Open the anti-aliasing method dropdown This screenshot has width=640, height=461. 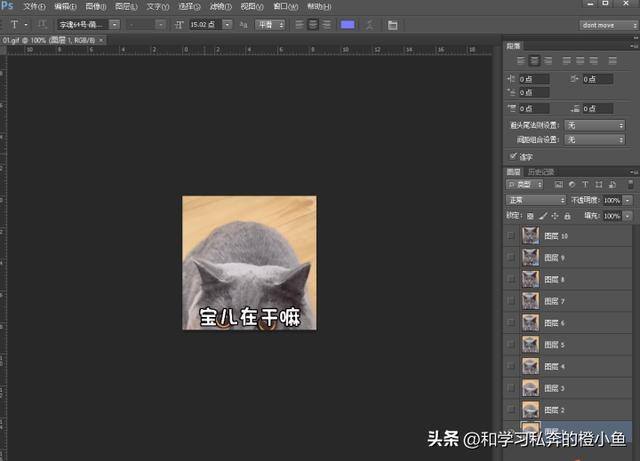(270, 24)
